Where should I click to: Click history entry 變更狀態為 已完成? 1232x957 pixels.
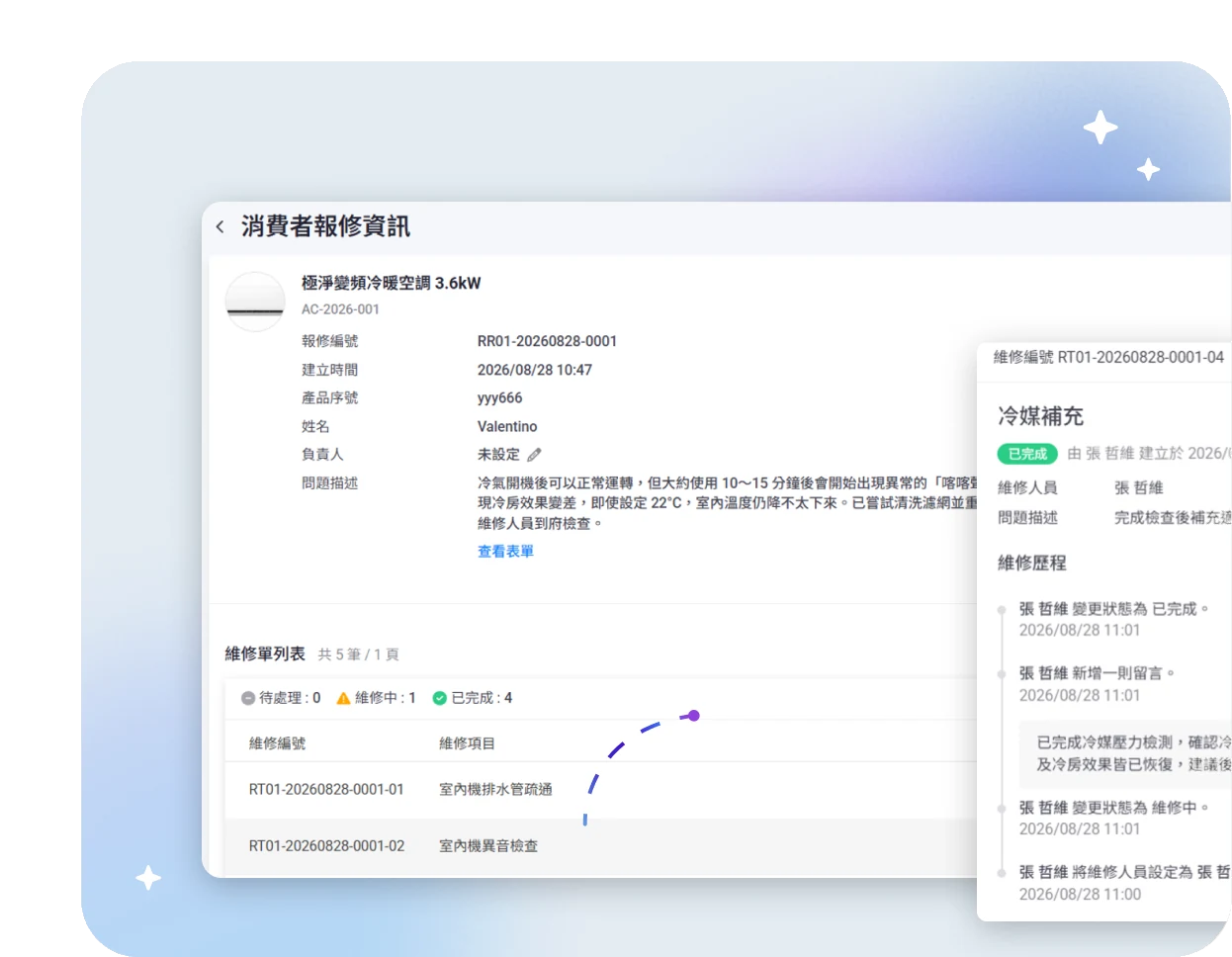[x=1114, y=609]
